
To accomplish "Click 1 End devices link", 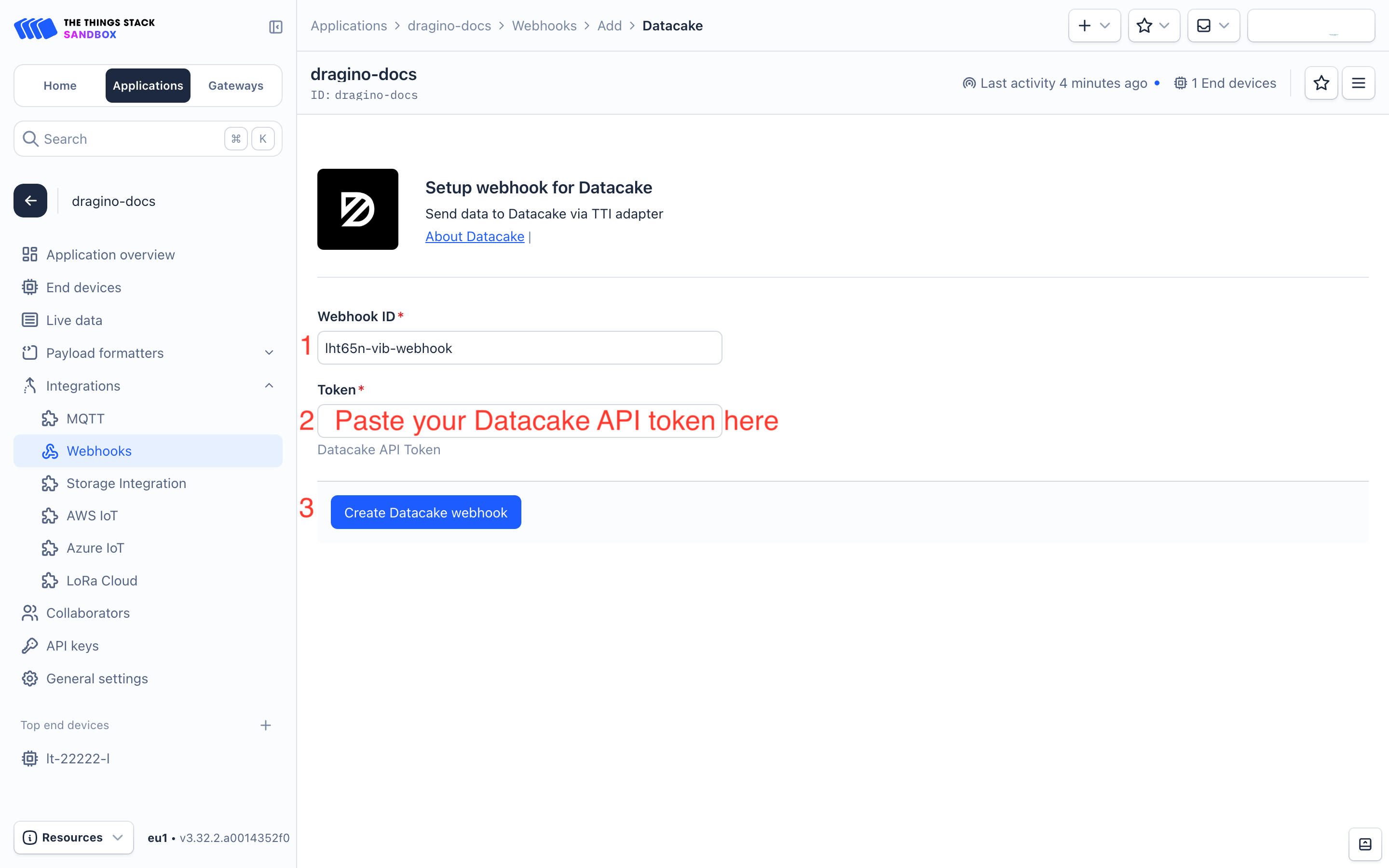I will click(x=1225, y=83).
